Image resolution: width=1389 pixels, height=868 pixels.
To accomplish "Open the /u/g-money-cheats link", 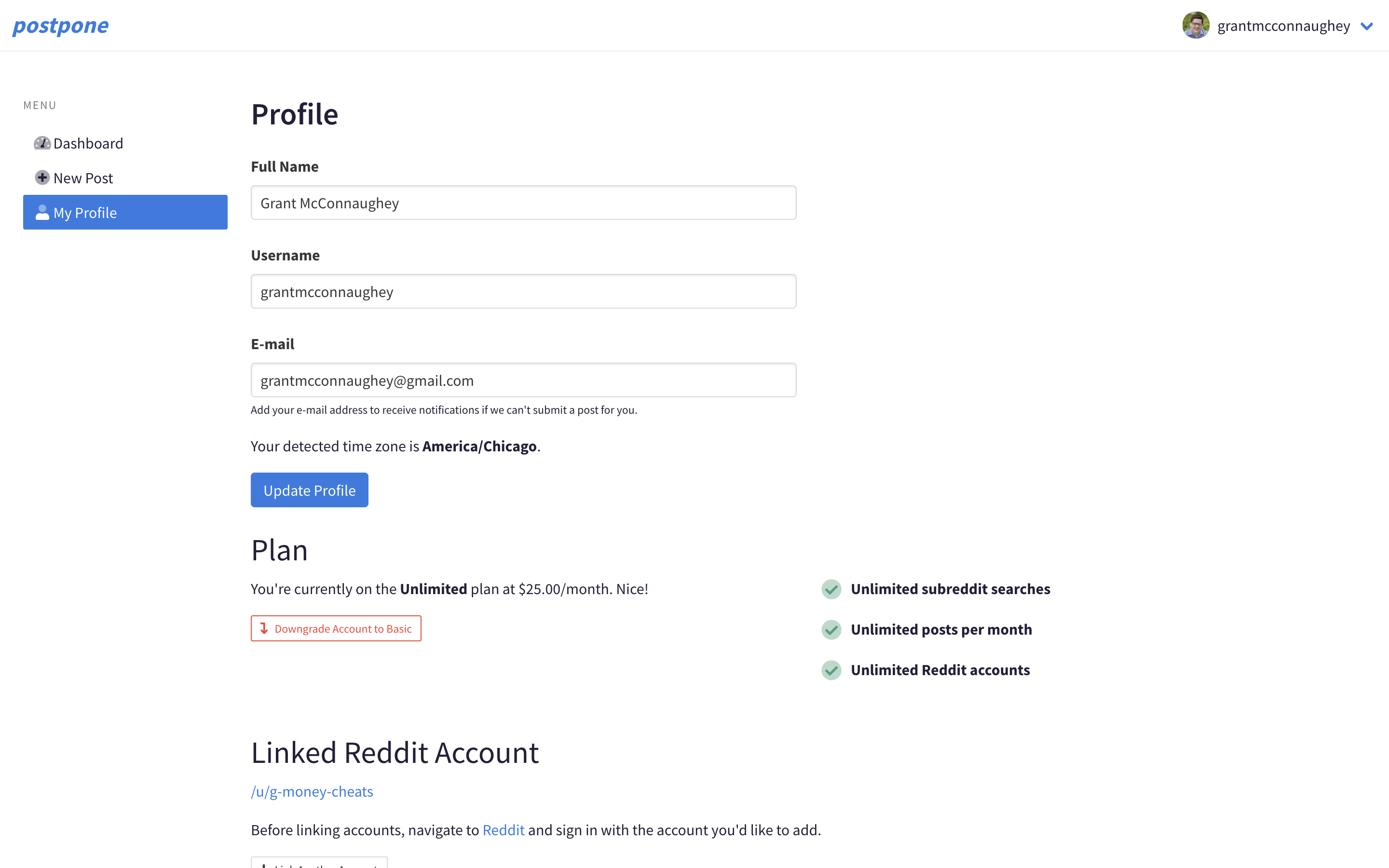I will point(312,792).
